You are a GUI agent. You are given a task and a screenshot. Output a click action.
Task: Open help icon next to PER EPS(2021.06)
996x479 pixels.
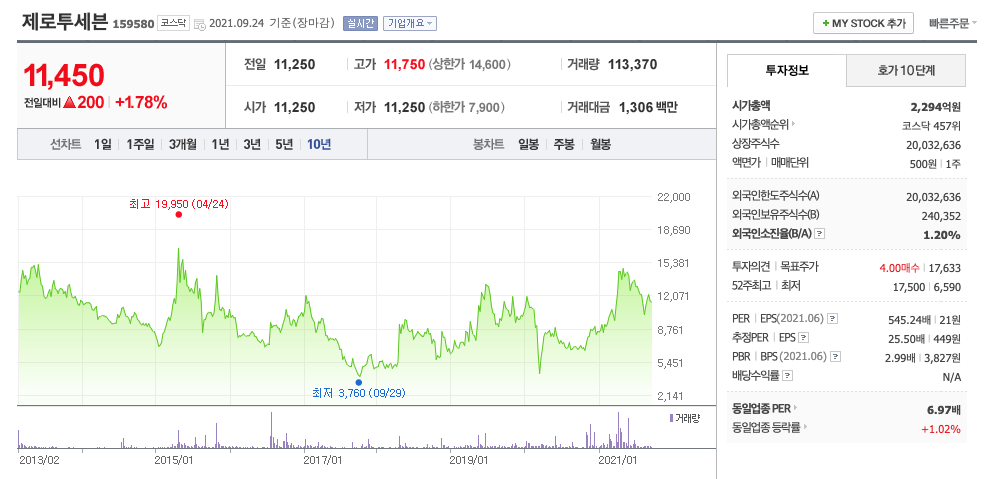click(x=833, y=319)
